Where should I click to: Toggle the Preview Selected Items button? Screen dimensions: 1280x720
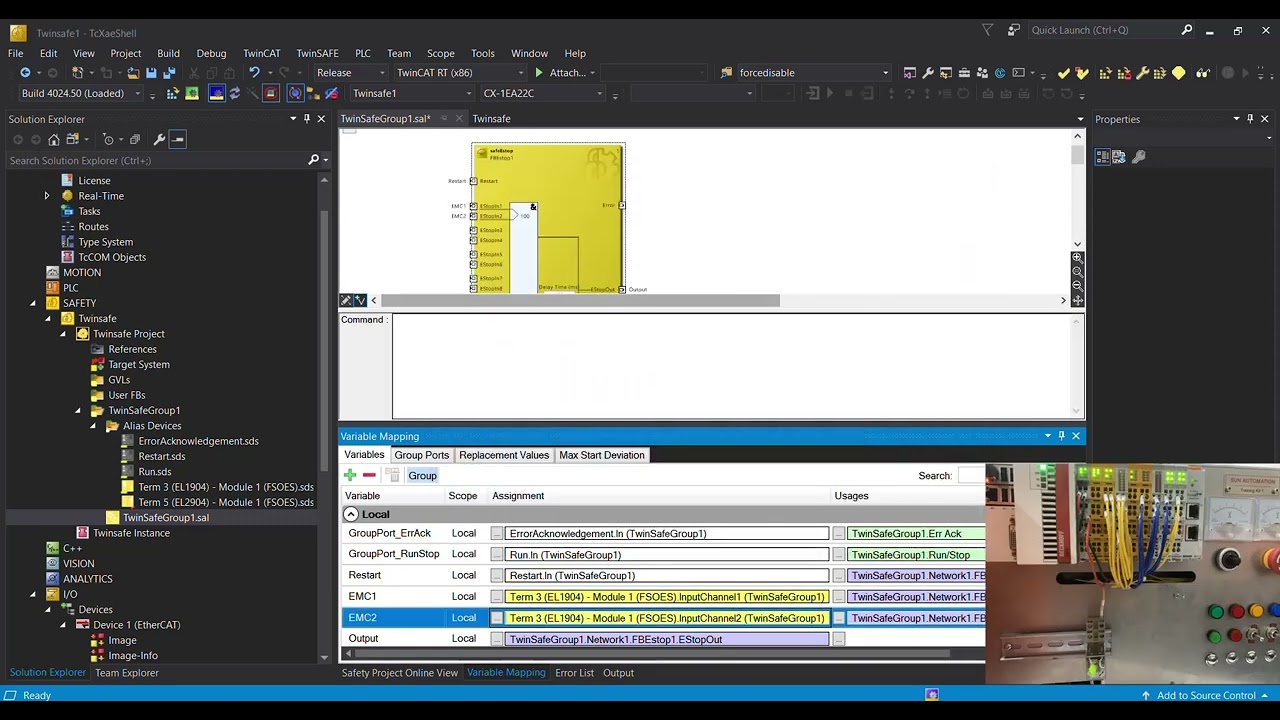(178, 139)
